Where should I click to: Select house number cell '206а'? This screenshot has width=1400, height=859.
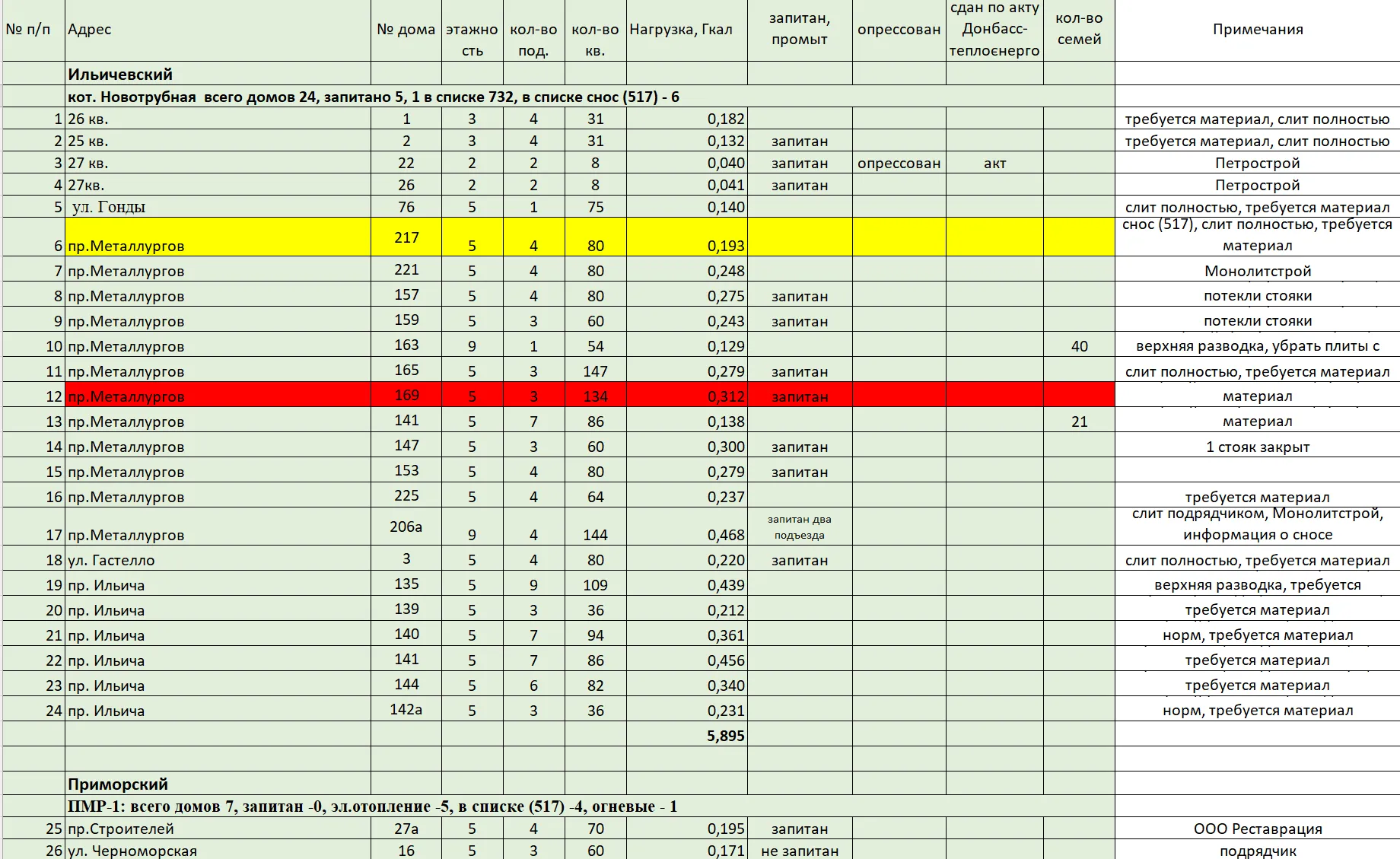pyautogui.click(x=406, y=527)
